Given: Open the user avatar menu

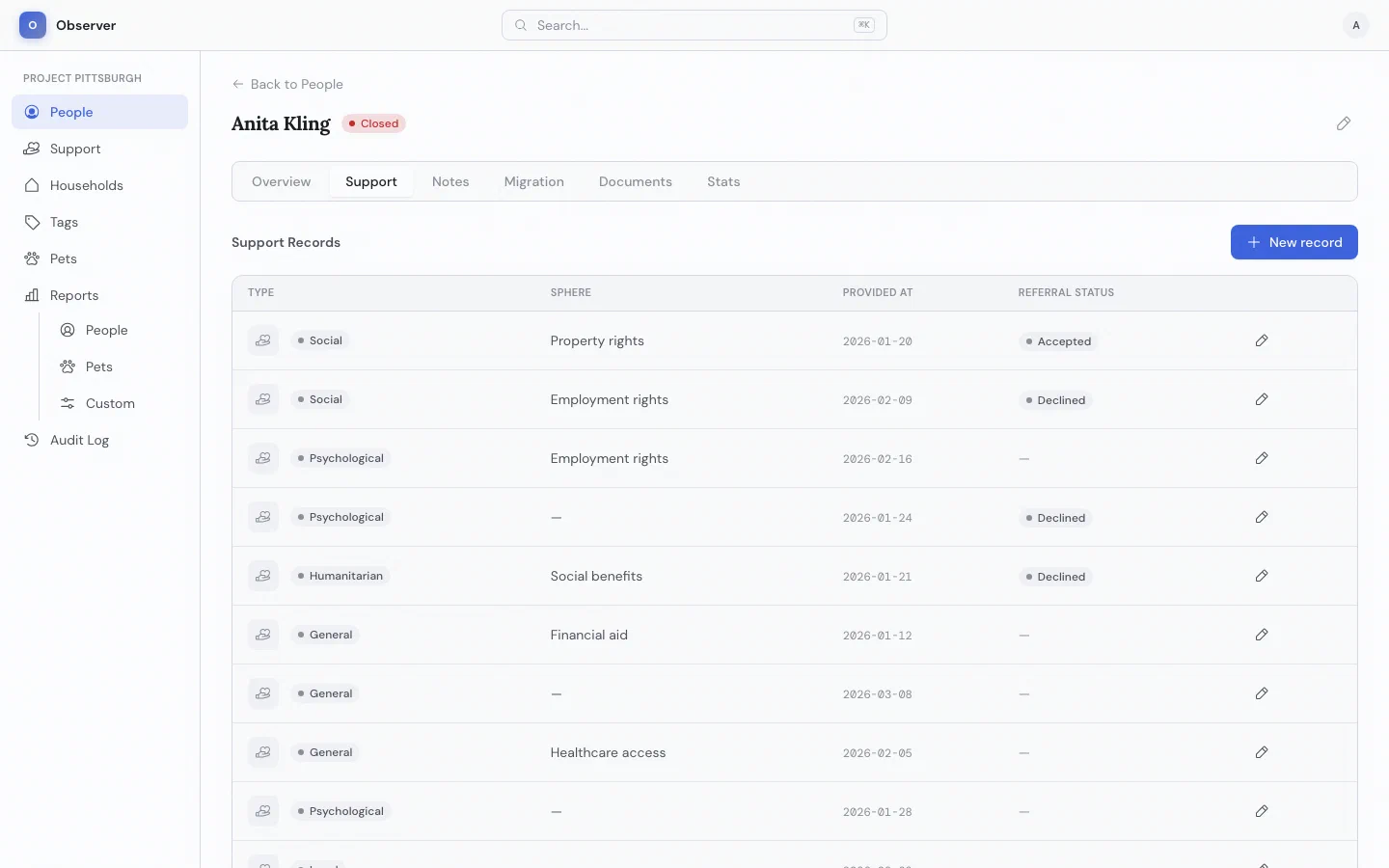Looking at the screenshot, I should coord(1356,25).
